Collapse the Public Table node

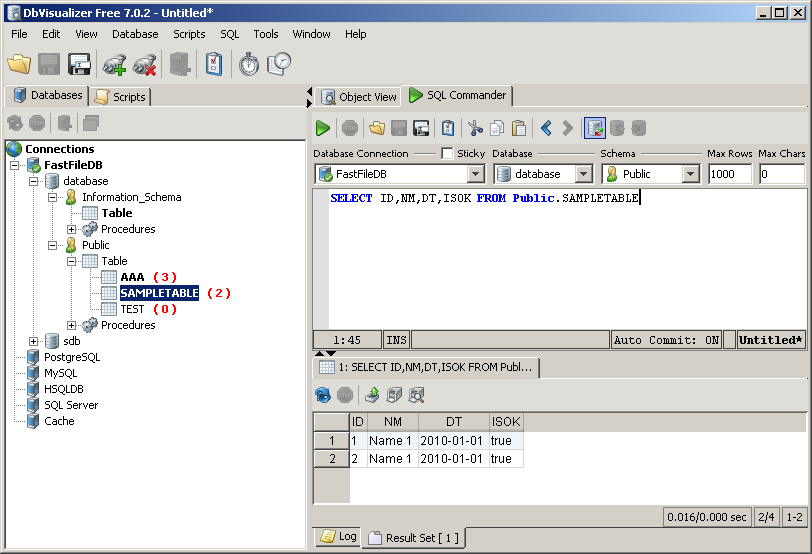click(71, 261)
